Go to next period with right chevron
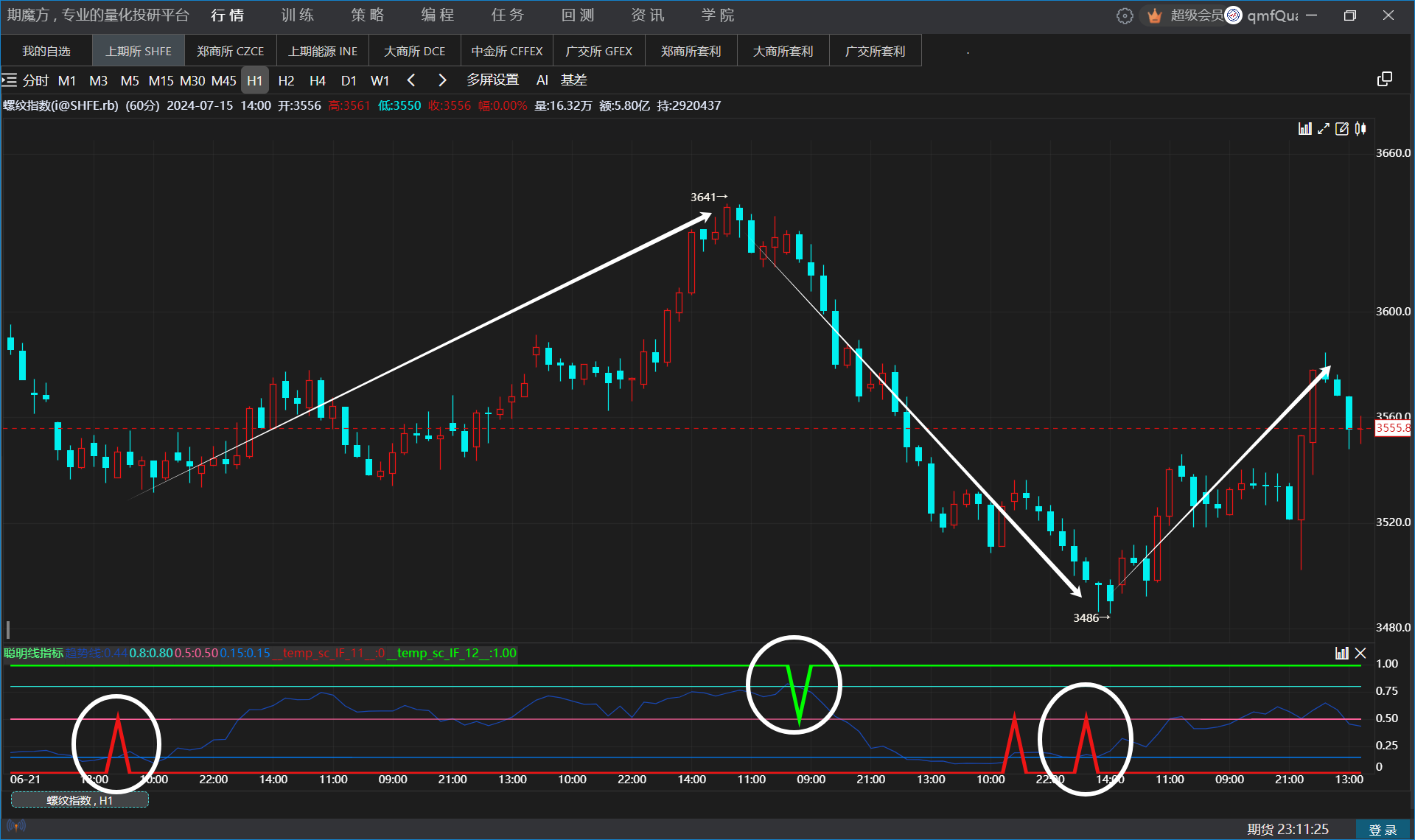The width and height of the screenshot is (1415, 840). [x=442, y=80]
